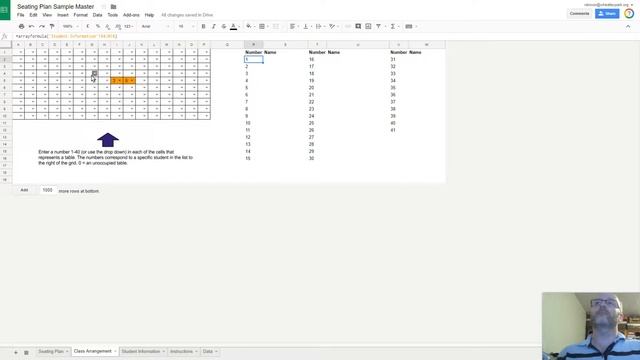The image size is (640, 360).
Task: Click the text rotation icon
Action: click(332, 26)
